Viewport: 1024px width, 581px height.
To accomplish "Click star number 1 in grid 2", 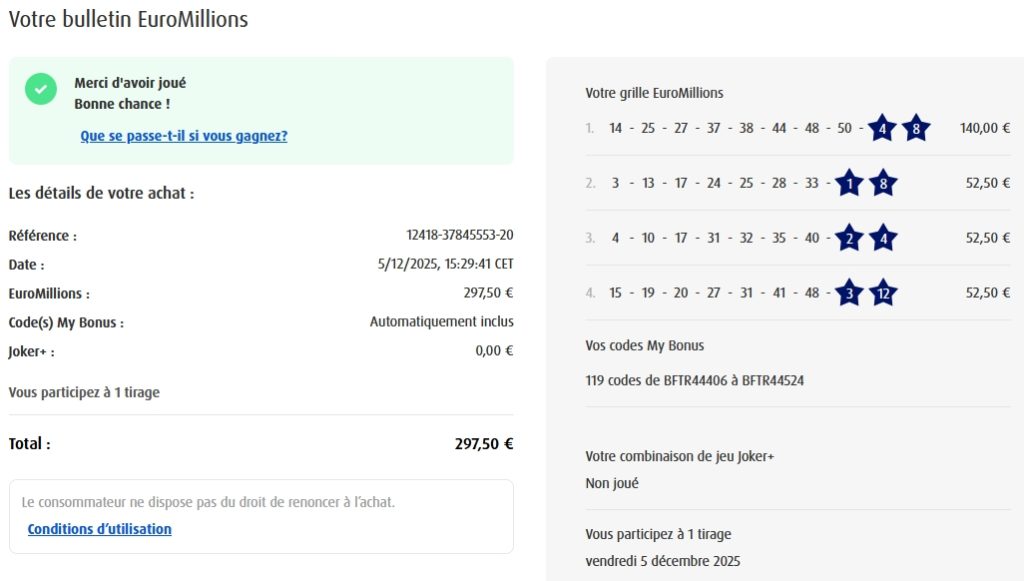I will tap(849, 183).
